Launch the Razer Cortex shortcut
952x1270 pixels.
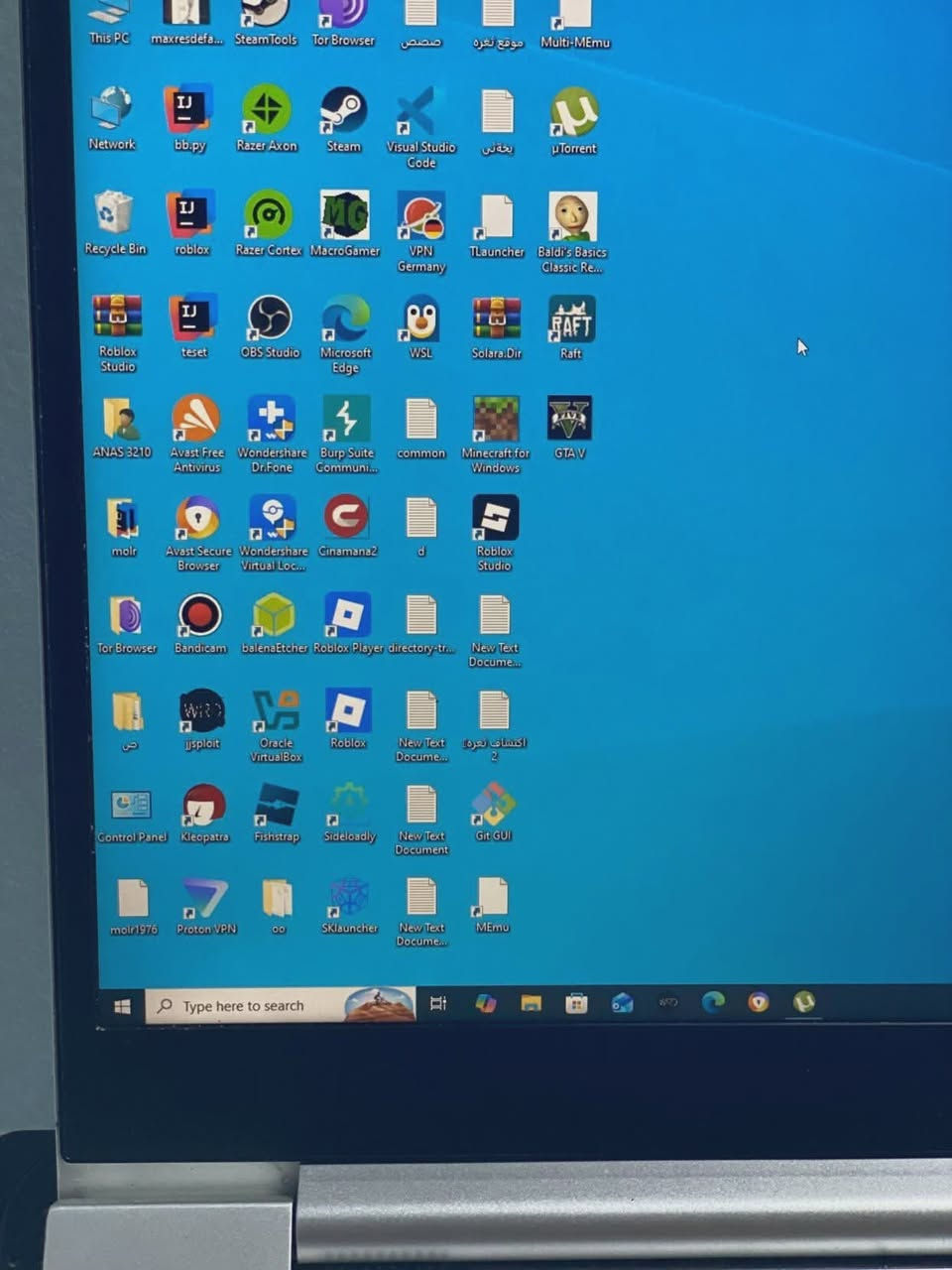click(x=268, y=214)
